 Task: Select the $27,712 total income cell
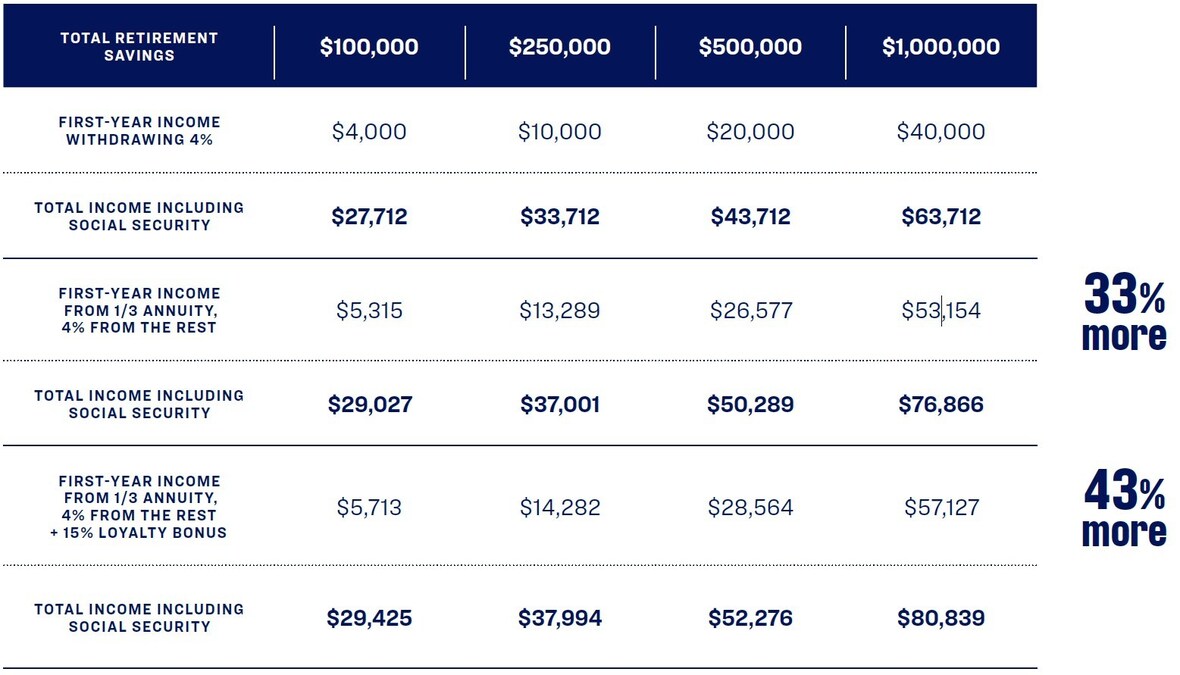pos(369,217)
